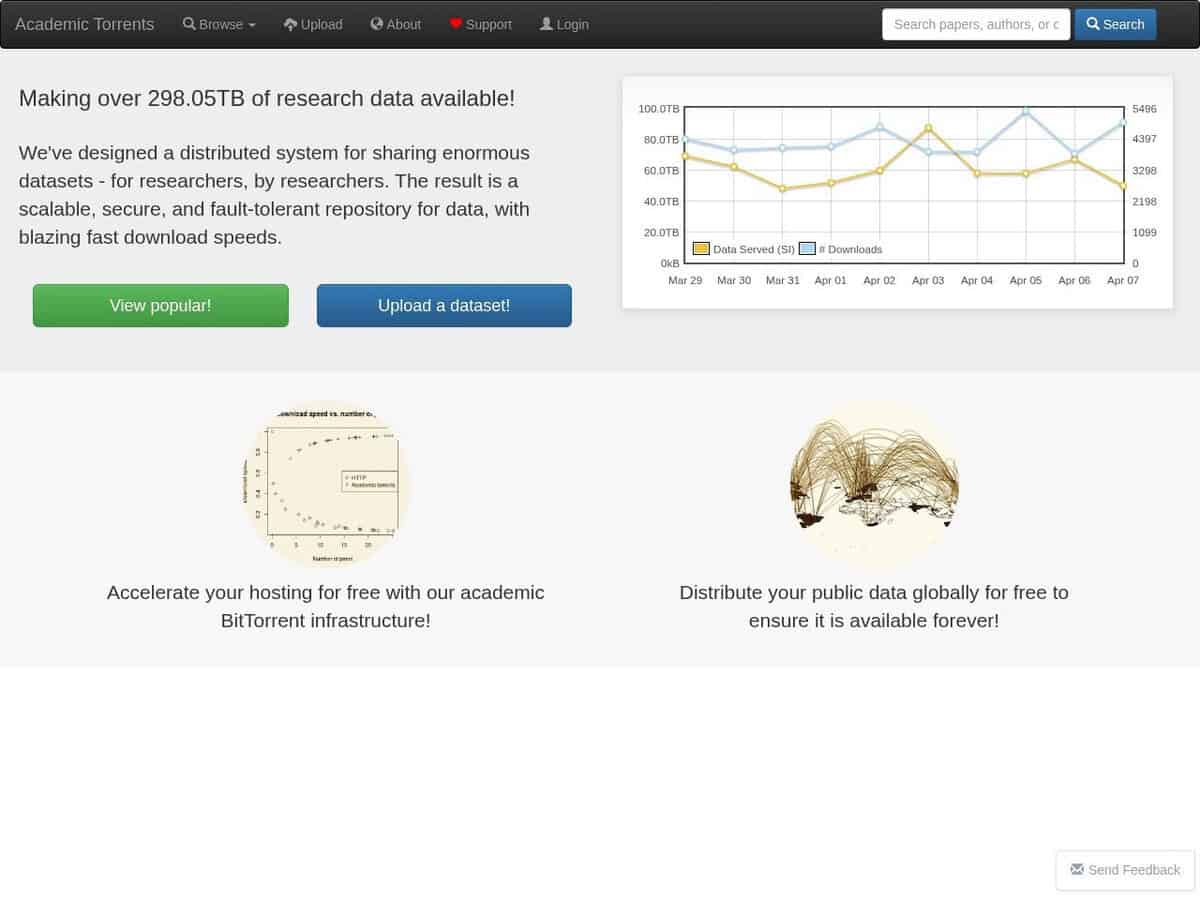Click the # Downloads legend swatch
Screen dimensions: 1200x900
pyautogui.click(x=807, y=249)
